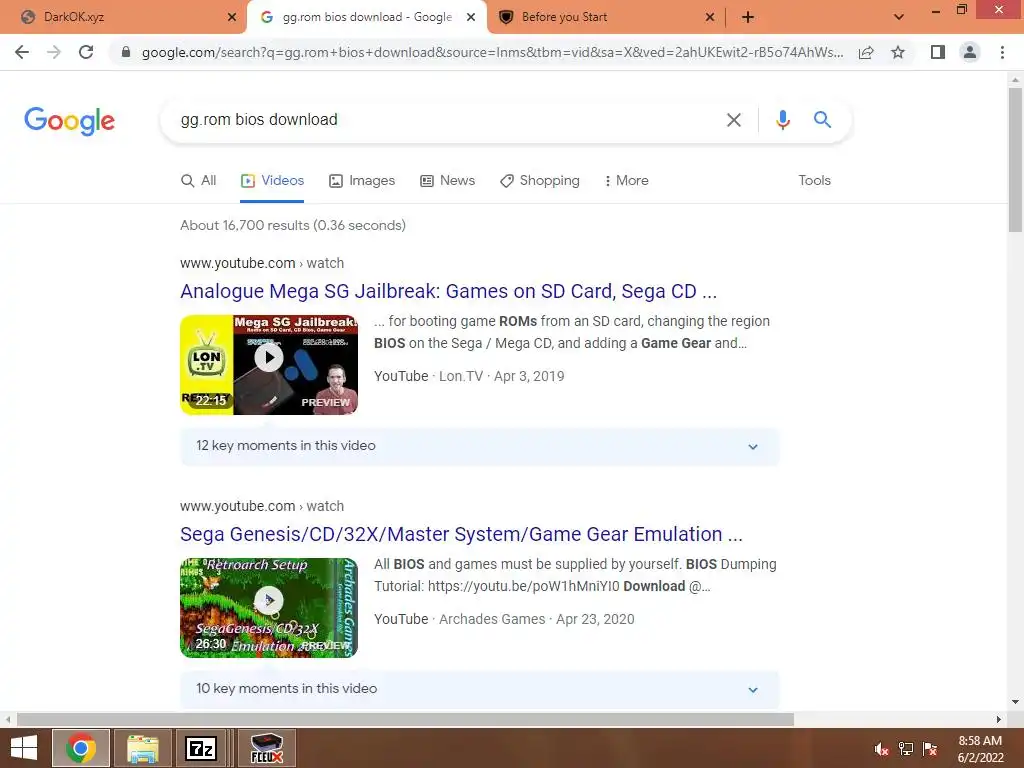Image resolution: width=1024 pixels, height=768 pixels.
Task: Switch to the DarkOK.xyz tab
Action: tap(121, 17)
